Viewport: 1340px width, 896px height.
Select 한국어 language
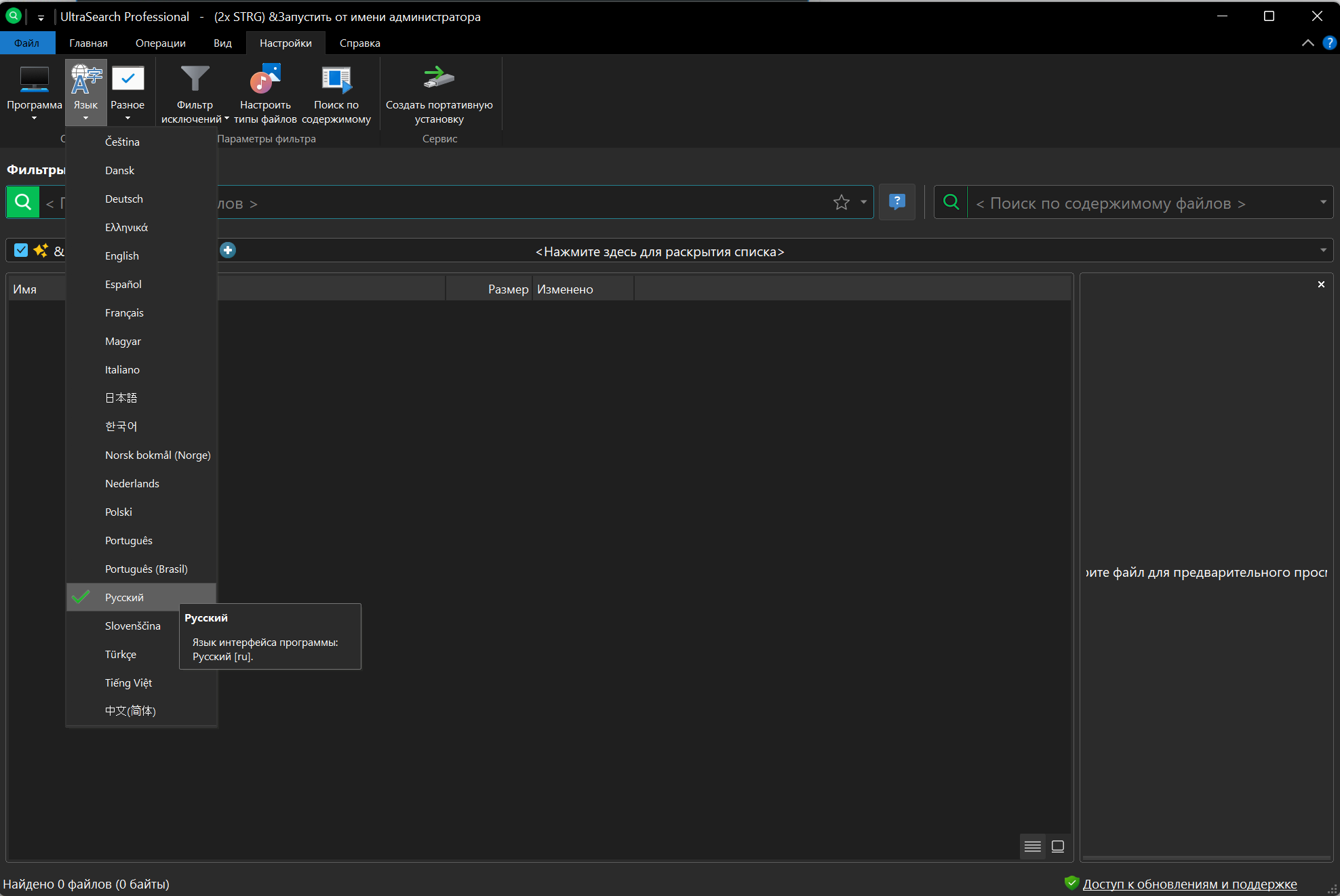pos(141,426)
